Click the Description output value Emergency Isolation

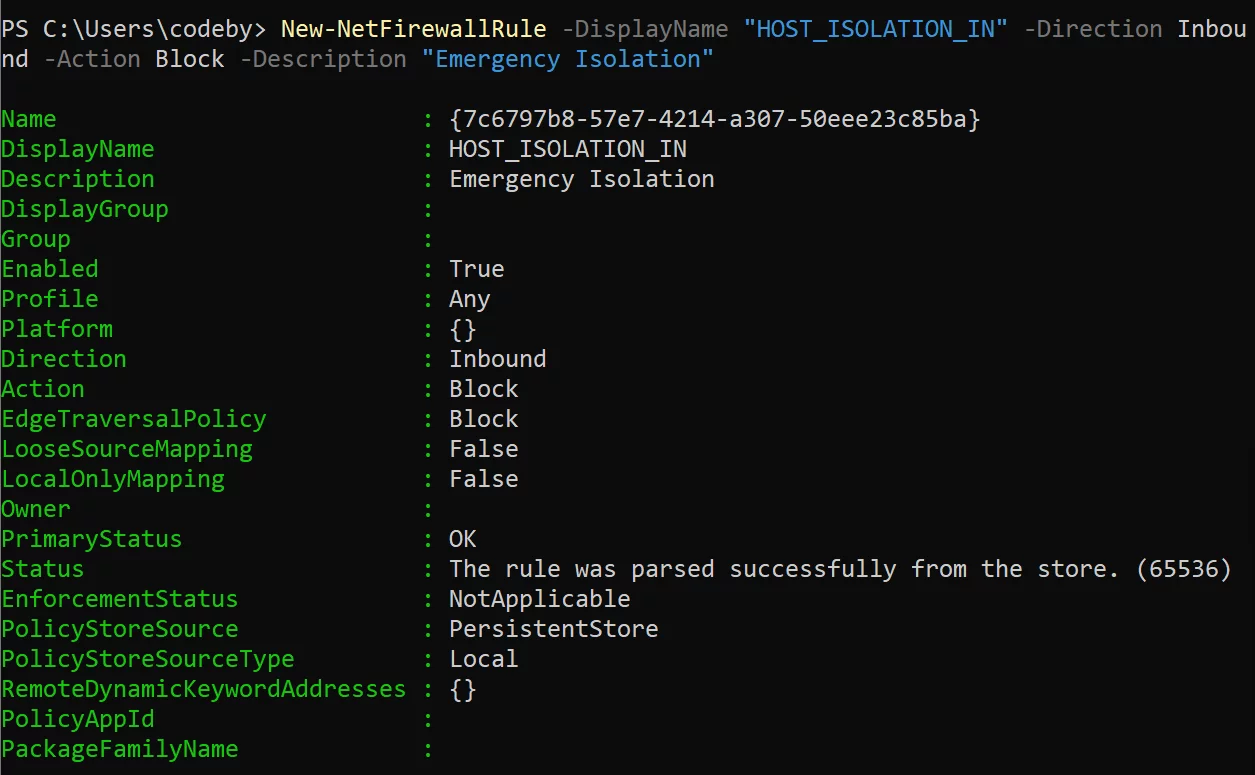[x=582, y=179]
